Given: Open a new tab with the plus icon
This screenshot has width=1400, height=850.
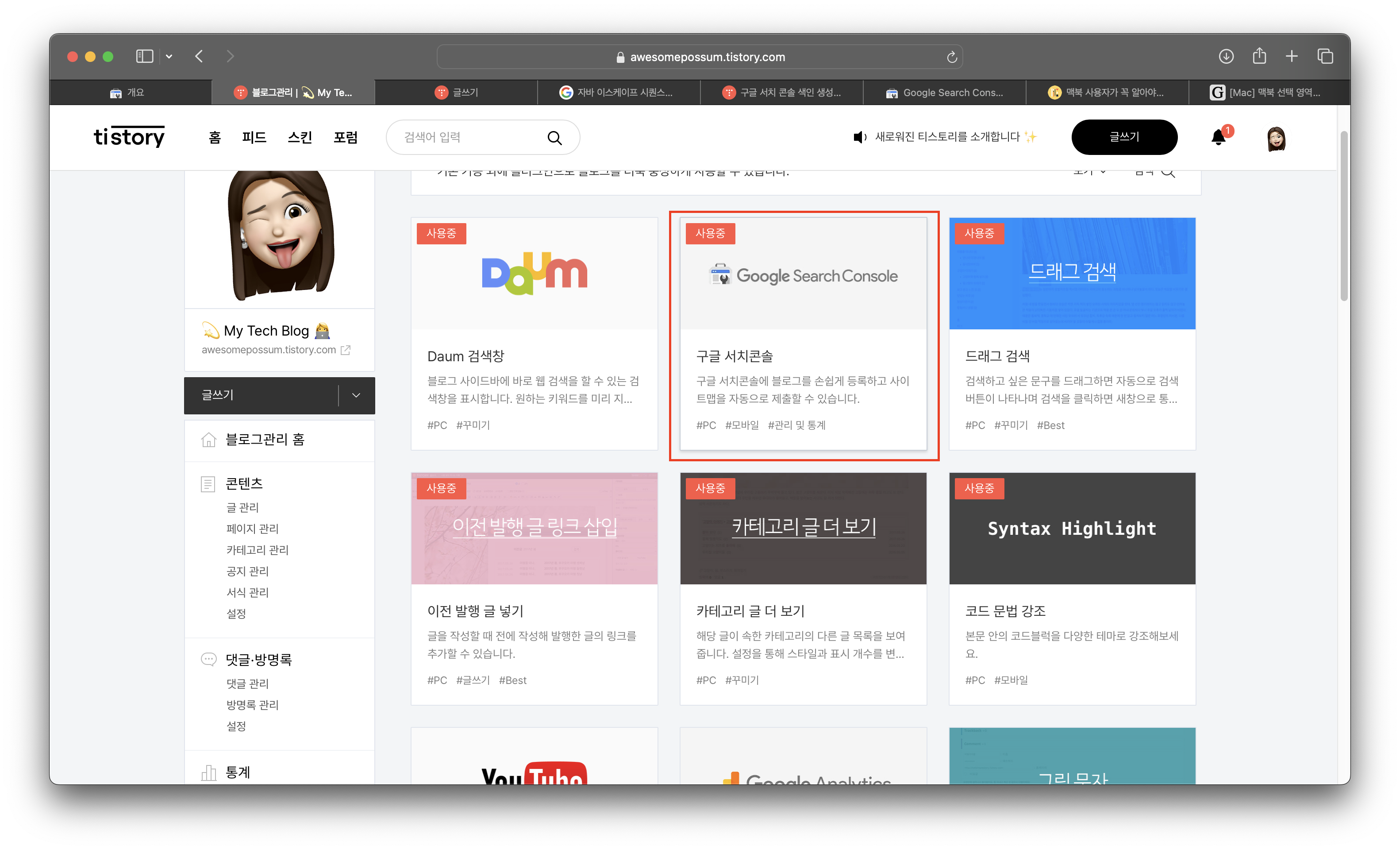Looking at the screenshot, I should pos(1292,56).
